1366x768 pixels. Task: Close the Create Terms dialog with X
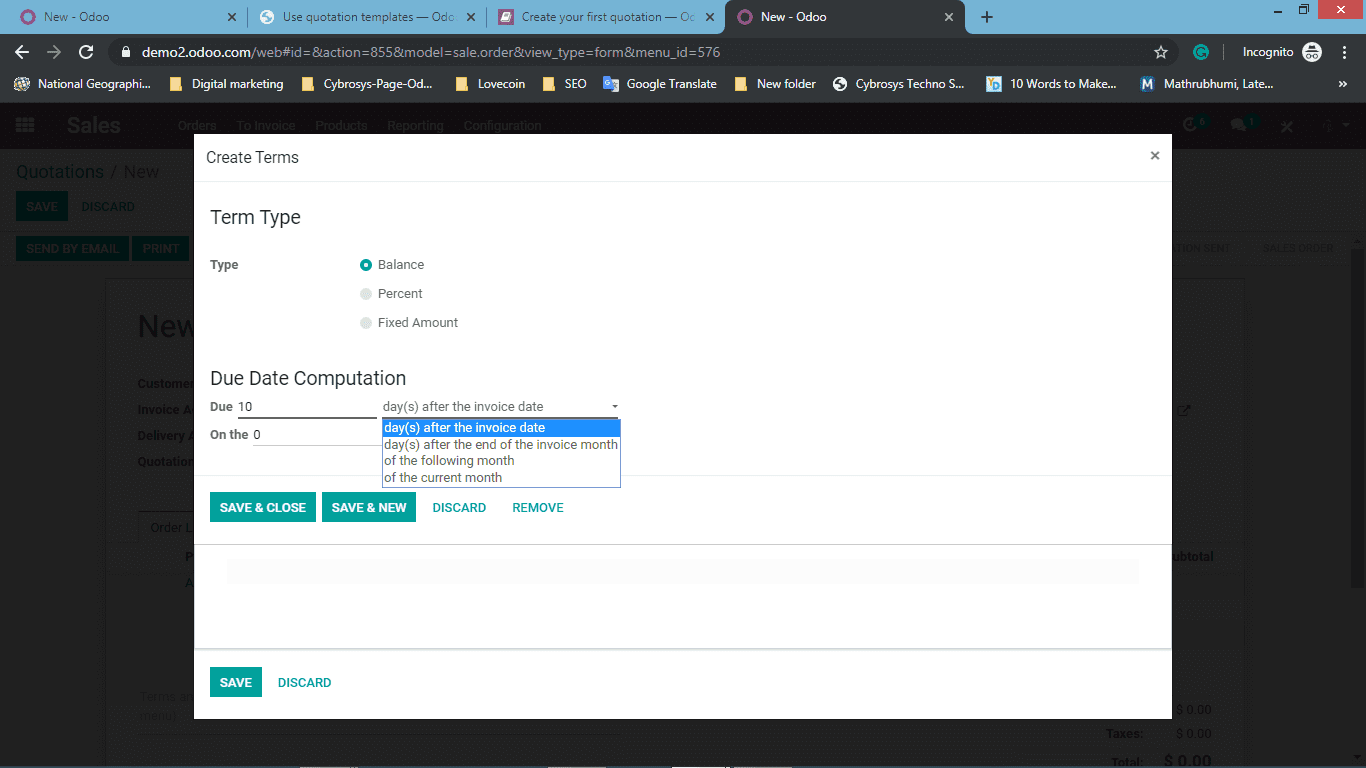point(1155,156)
